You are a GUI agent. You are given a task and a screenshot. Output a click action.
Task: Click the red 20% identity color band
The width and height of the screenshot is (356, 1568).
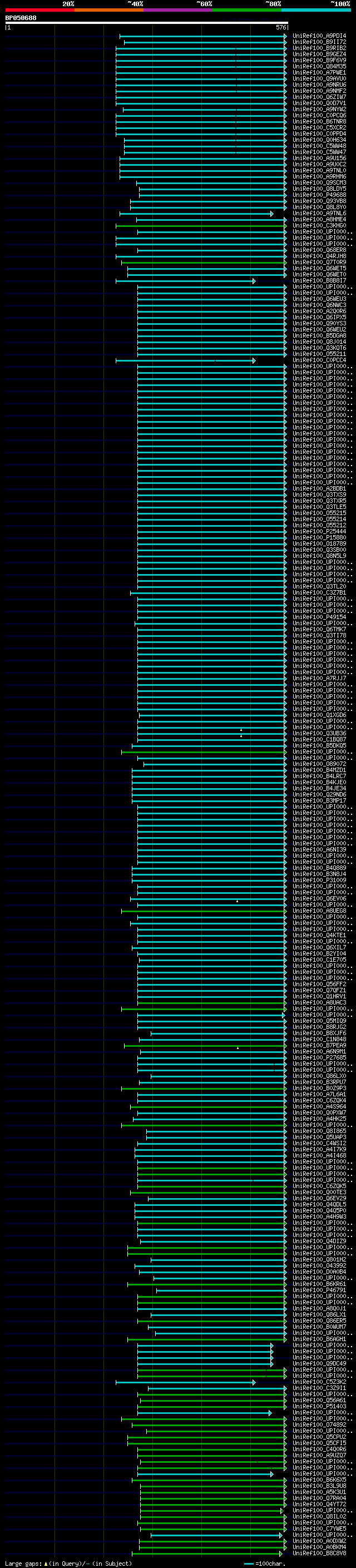pos(39,11)
